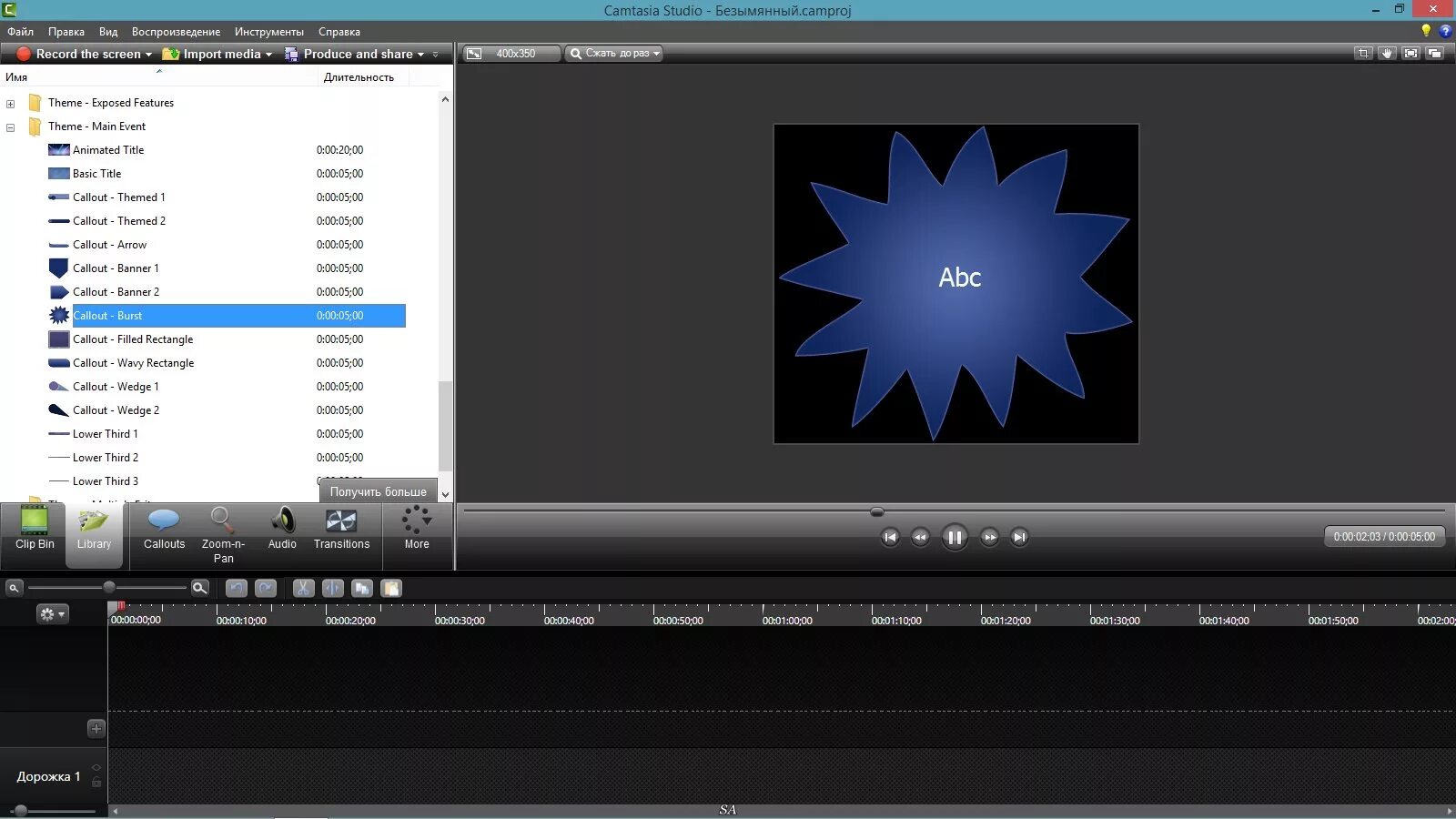Image resolution: width=1456 pixels, height=819 pixels.
Task: Click the red playhead marker on timeline
Action: 119,606
